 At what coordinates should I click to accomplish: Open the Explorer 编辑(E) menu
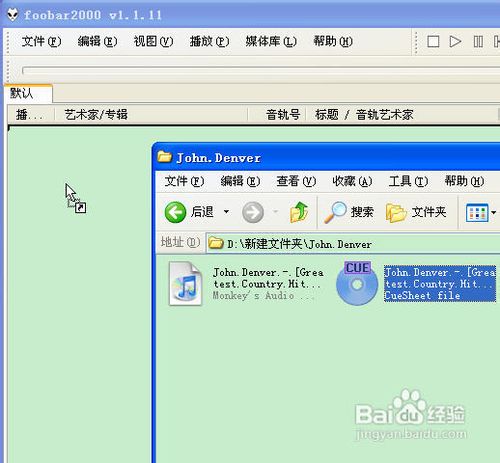(240, 181)
